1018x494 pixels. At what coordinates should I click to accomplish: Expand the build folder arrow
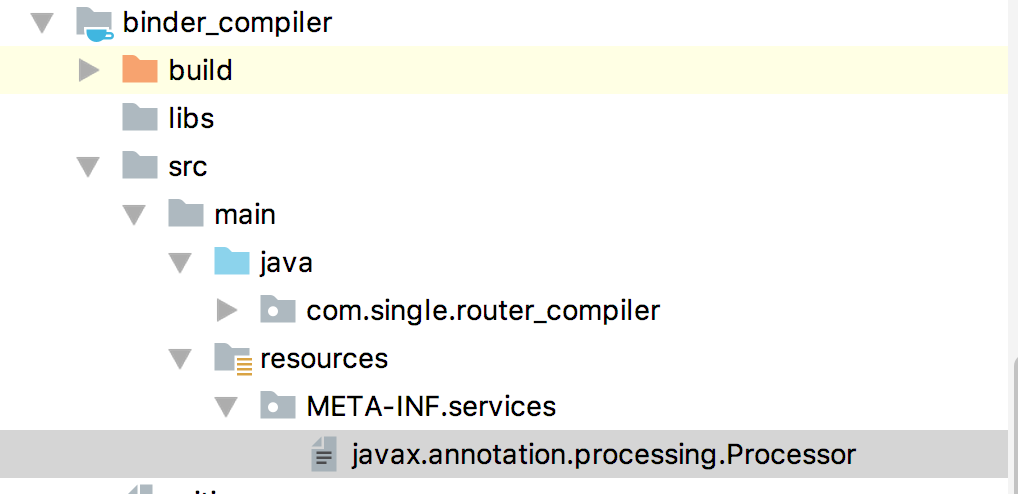tap(89, 70)
